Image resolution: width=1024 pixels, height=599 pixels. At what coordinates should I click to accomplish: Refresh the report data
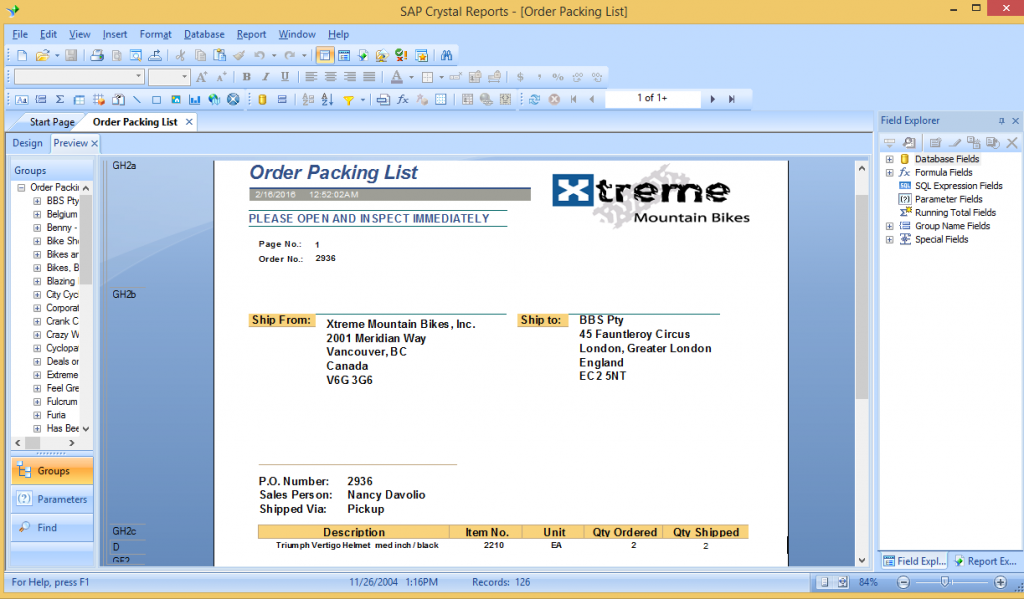(534, 99)
